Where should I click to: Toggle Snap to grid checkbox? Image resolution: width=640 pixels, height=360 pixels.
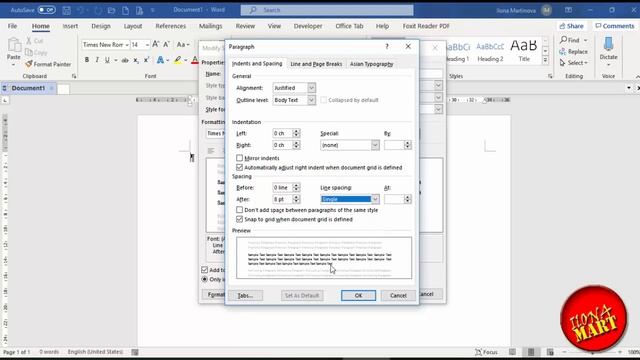pyautogui.click(x=240, y=219)
